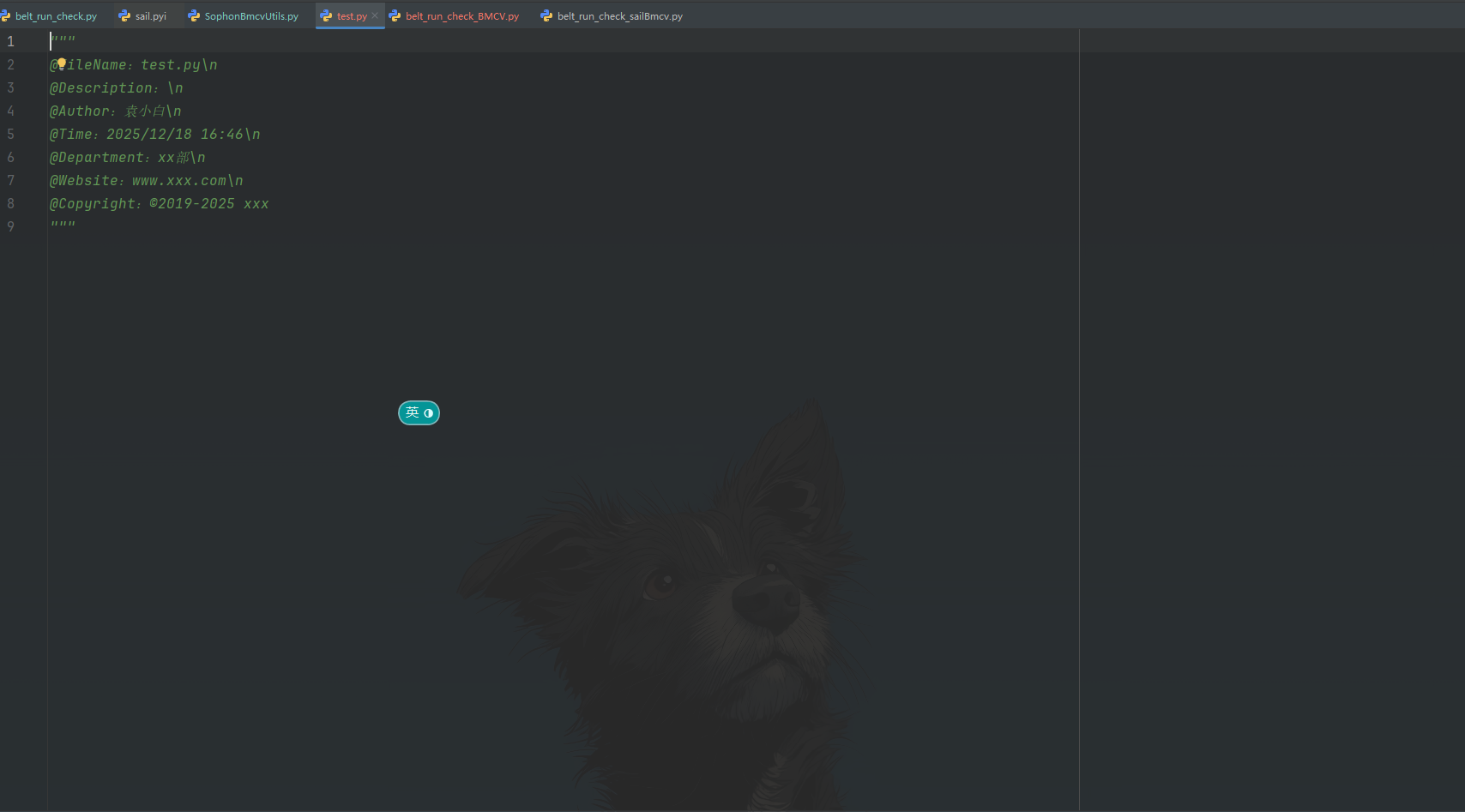Click the '@Description: \n' line
This screenshot has height=812, width=1465.
117,87
